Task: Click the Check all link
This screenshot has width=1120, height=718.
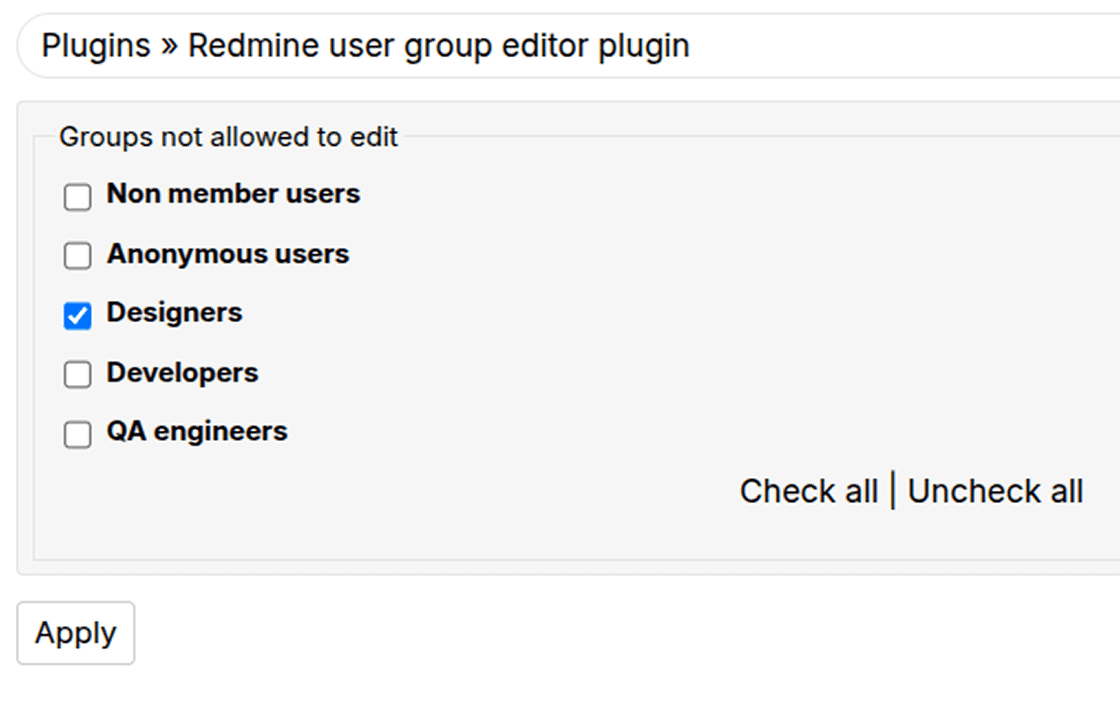Action: (x=809, y=491)
